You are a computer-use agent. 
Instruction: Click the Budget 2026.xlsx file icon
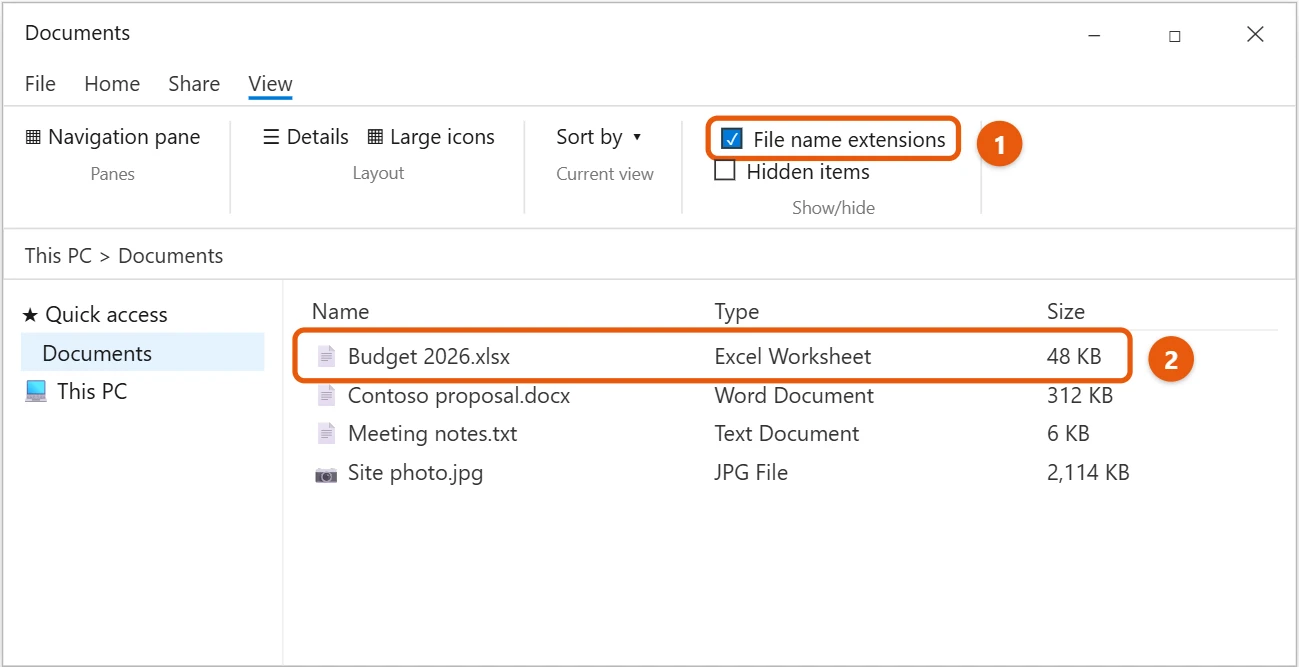(x=326, y=356)
